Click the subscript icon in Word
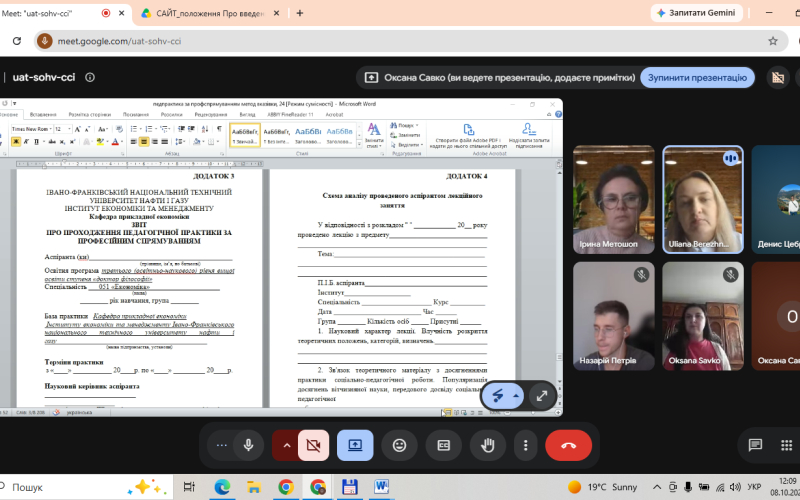The width and height of the screenshot is (800, 500). click(62, 141)
